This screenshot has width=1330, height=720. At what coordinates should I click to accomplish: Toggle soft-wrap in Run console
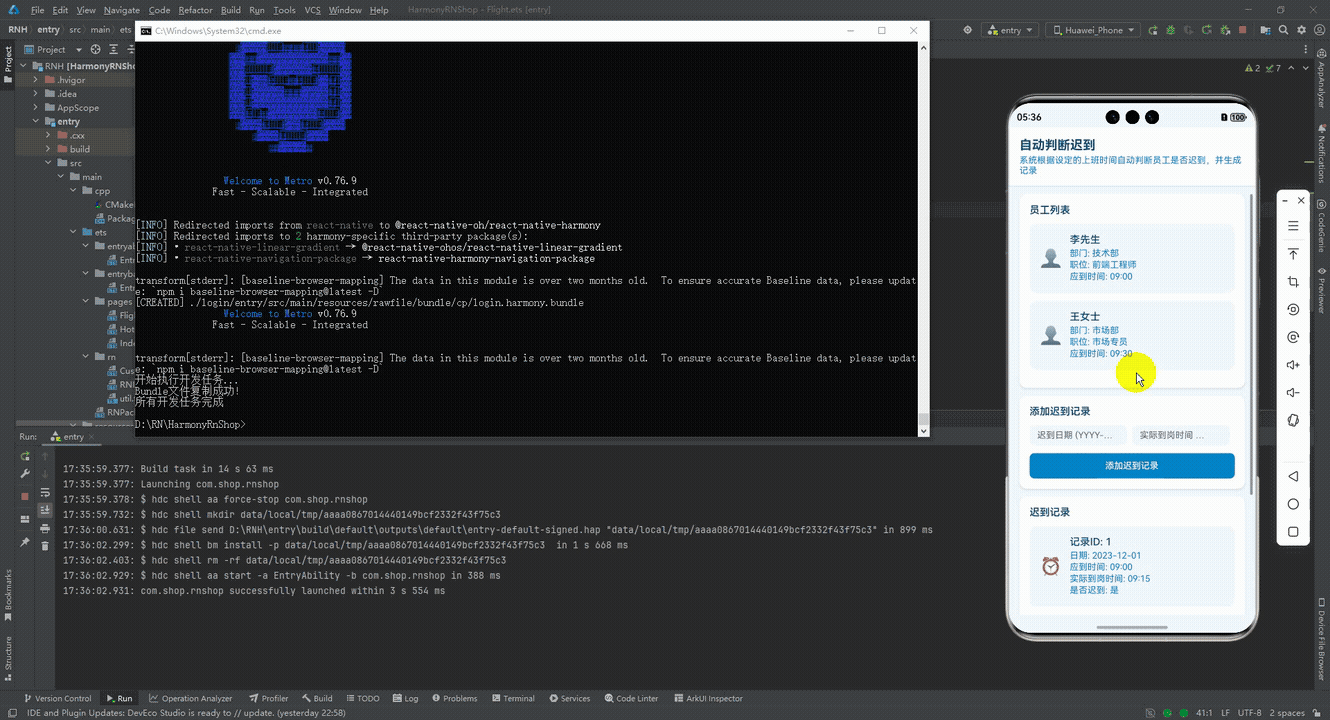(x=45, y=492)
